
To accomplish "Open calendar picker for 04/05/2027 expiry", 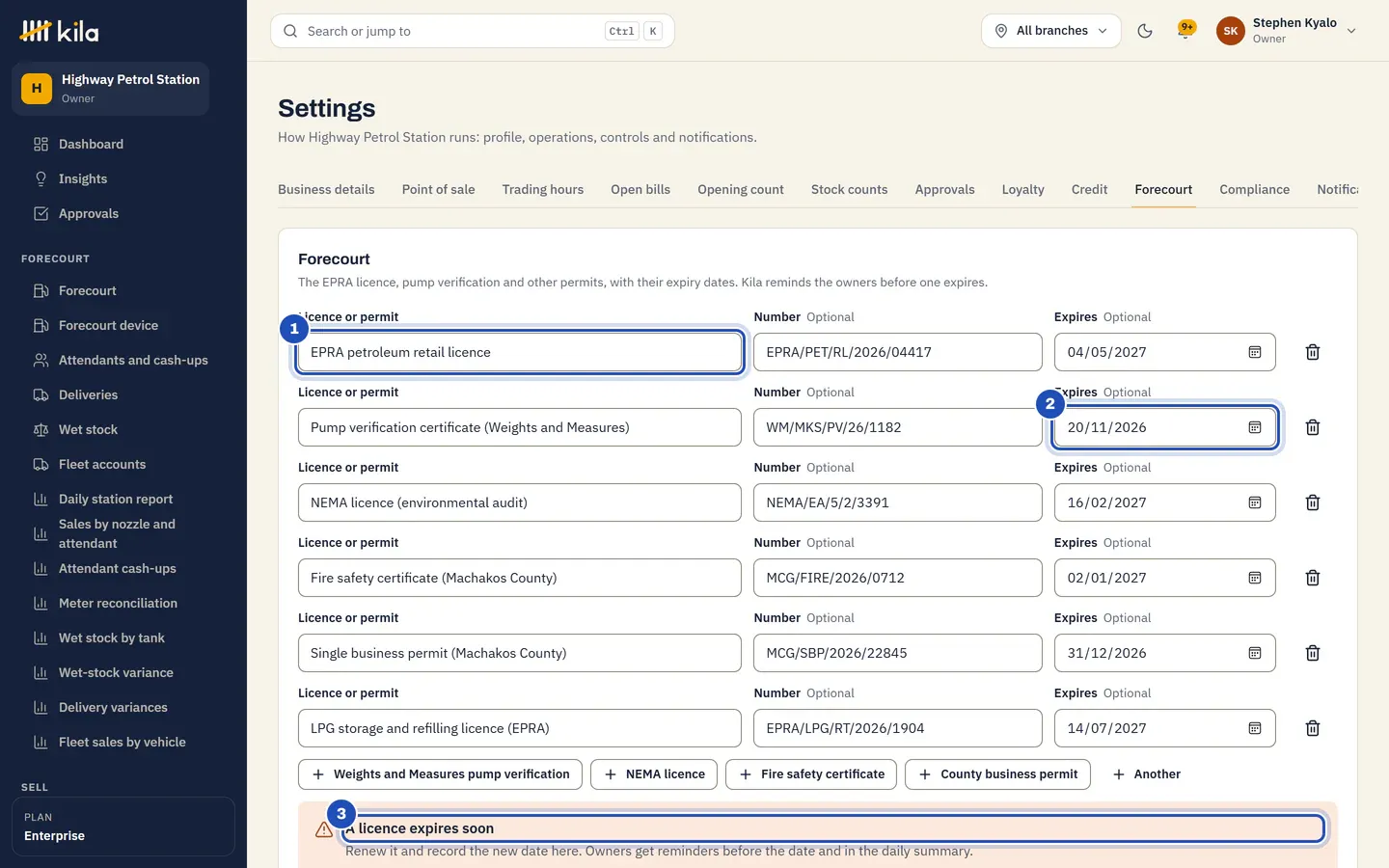I will coord(1255,352).
